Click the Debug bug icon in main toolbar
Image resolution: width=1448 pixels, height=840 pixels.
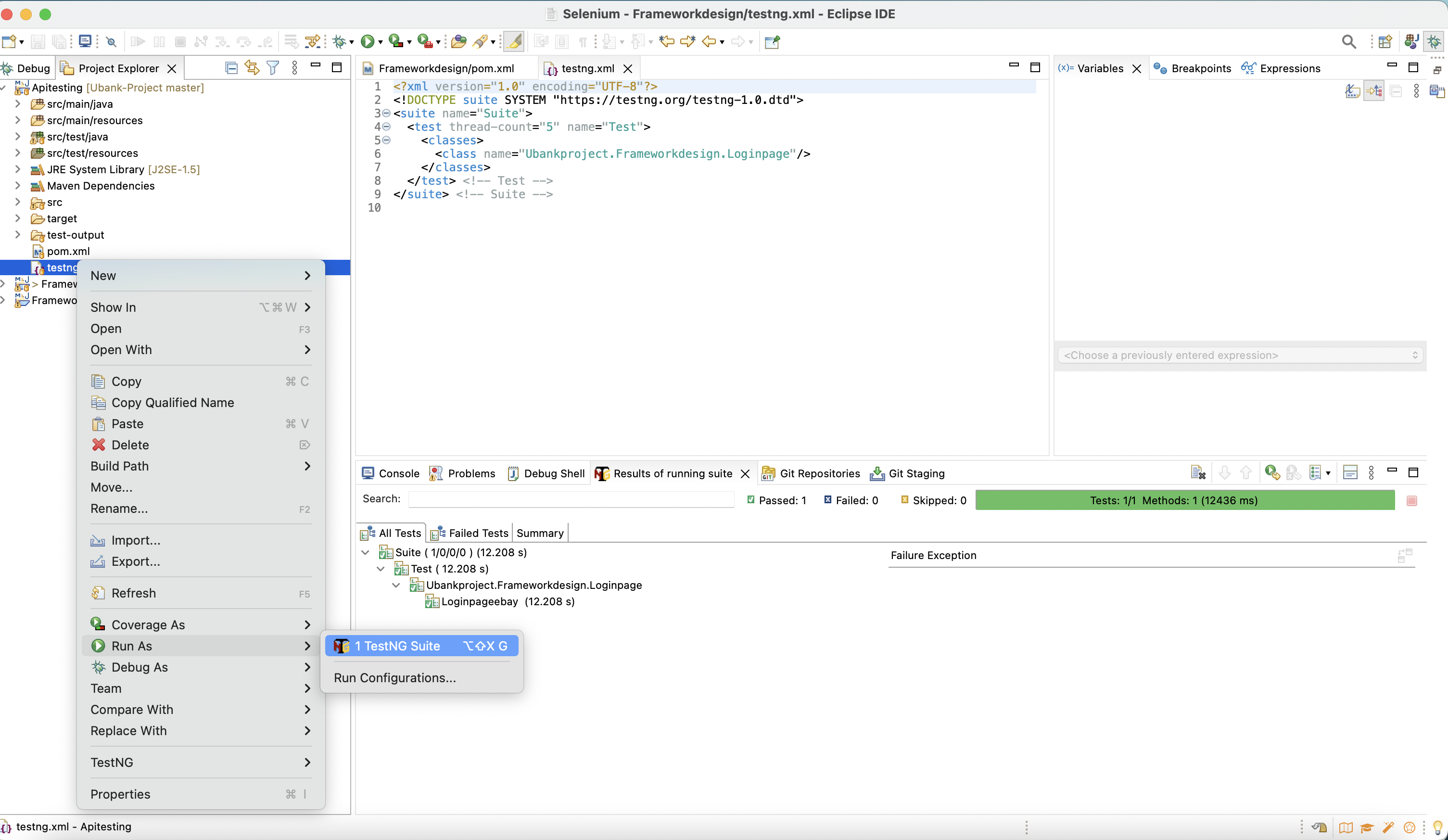340,41
